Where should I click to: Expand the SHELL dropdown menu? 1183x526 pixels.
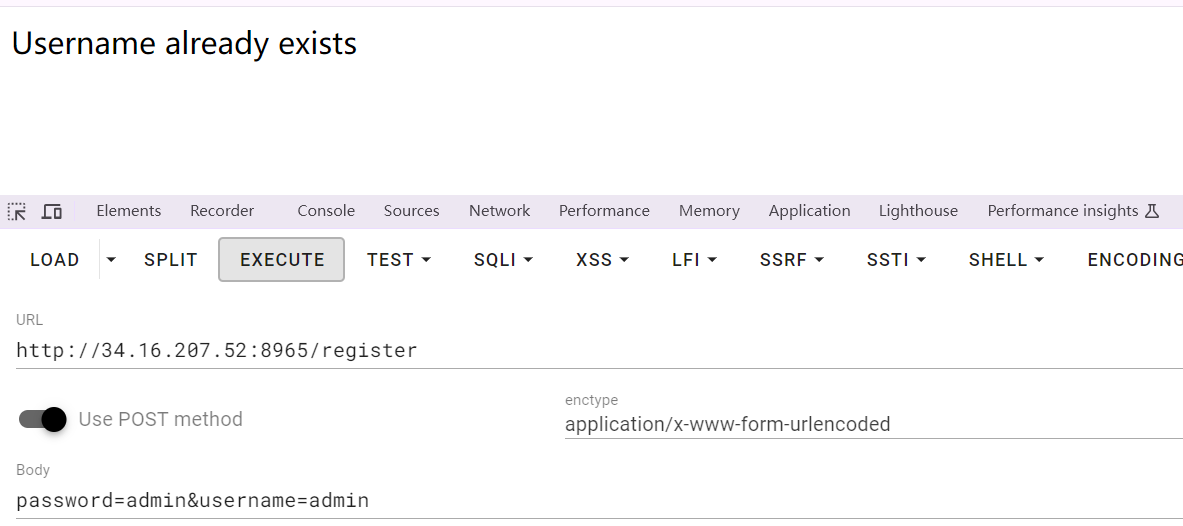click(x=1006, y=260)
